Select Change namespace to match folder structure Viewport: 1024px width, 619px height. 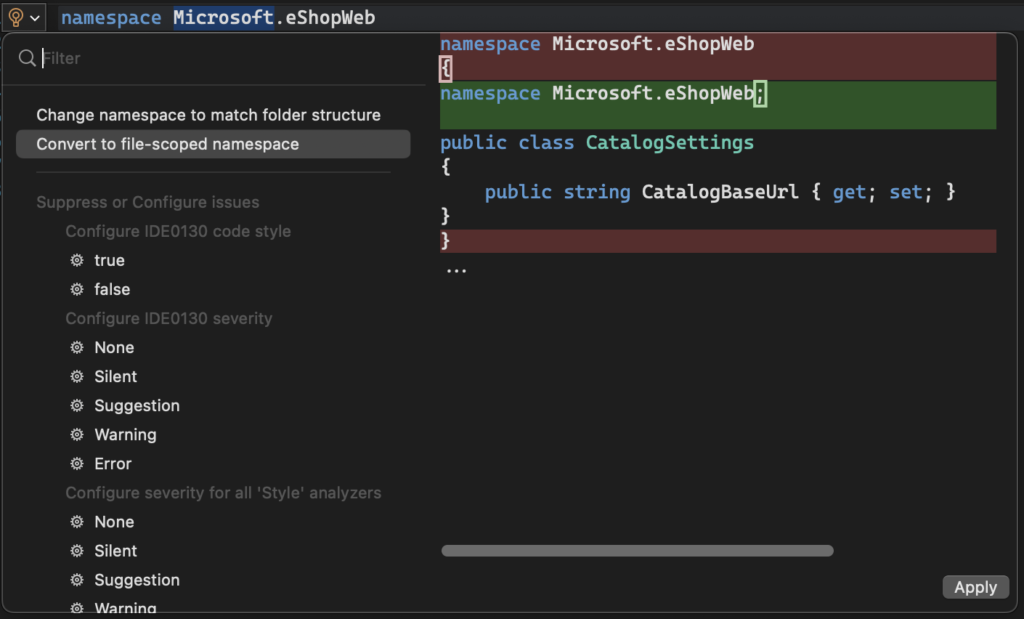point(208,115)
